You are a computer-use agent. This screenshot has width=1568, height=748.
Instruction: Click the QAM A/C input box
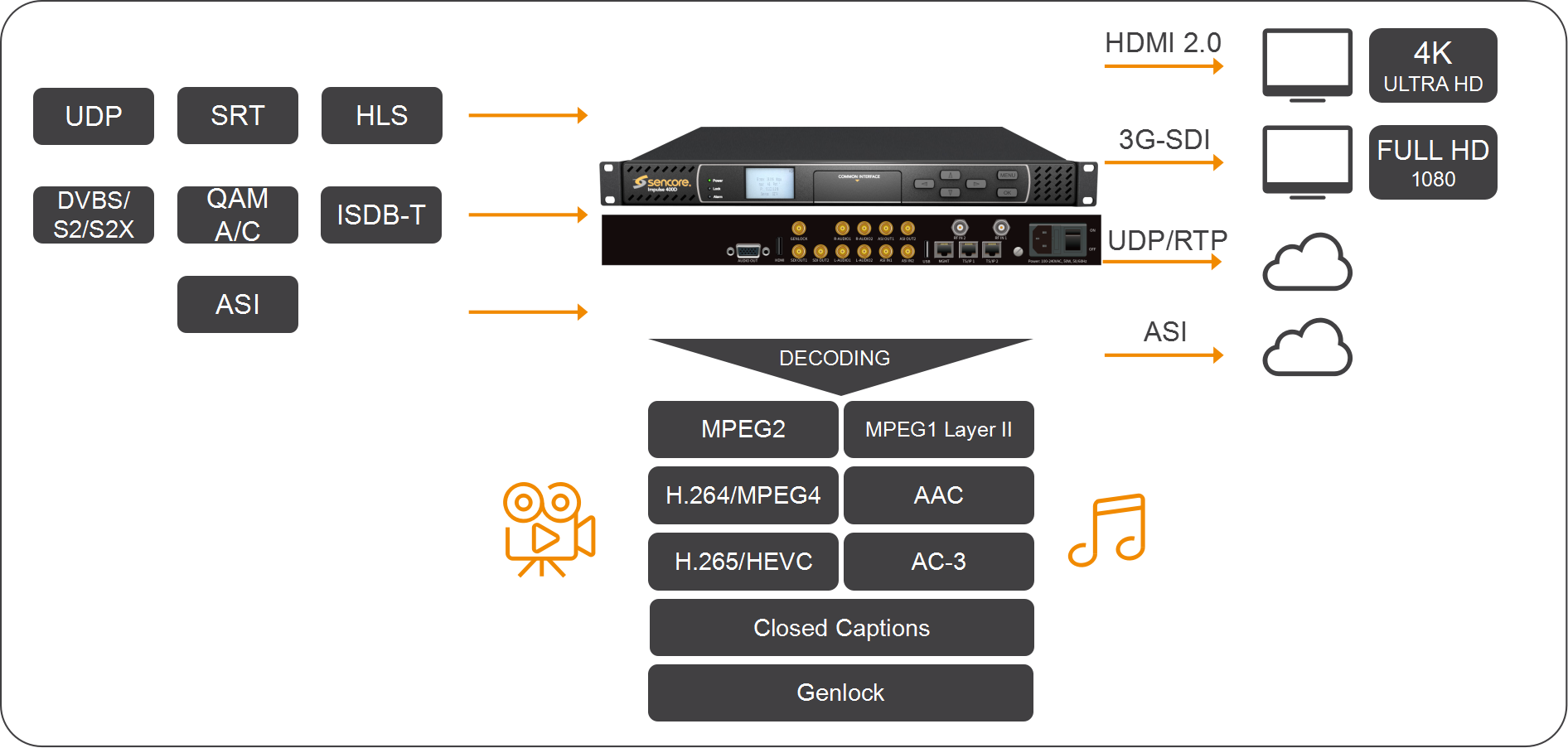238,215
